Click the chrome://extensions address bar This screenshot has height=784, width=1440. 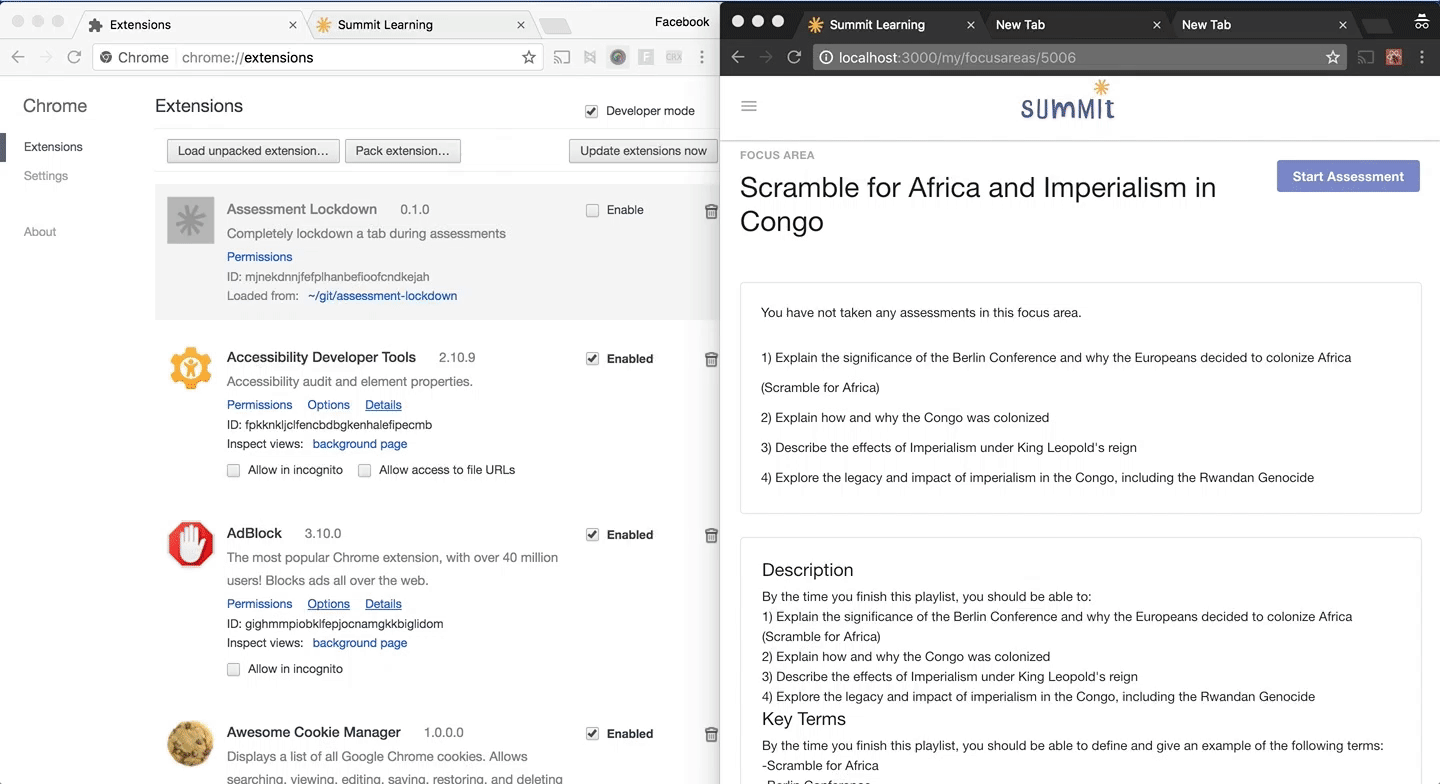click(x=320, y=57)
